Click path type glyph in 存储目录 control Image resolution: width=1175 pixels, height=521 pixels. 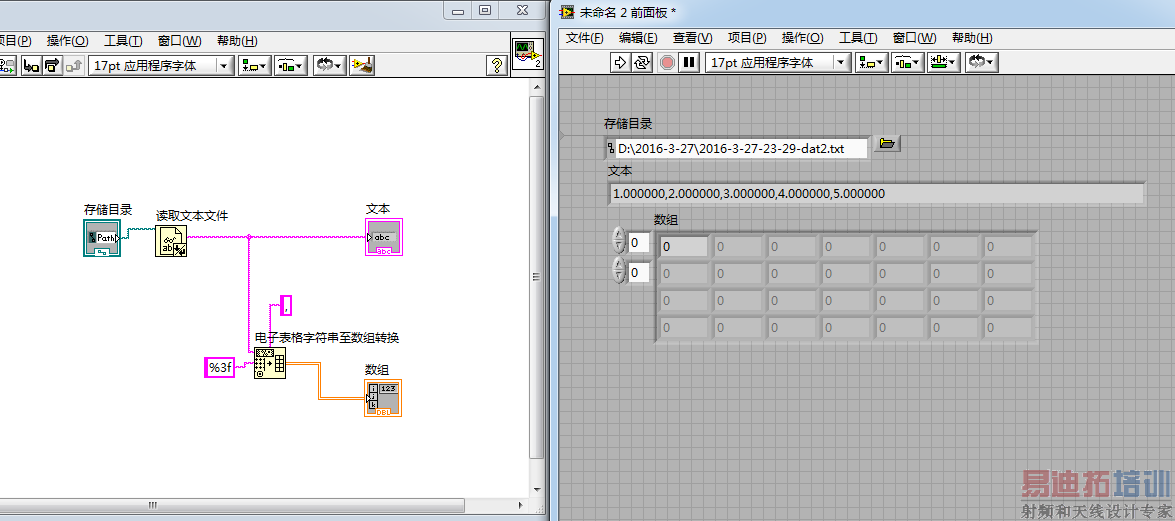[x=611, y=148]
